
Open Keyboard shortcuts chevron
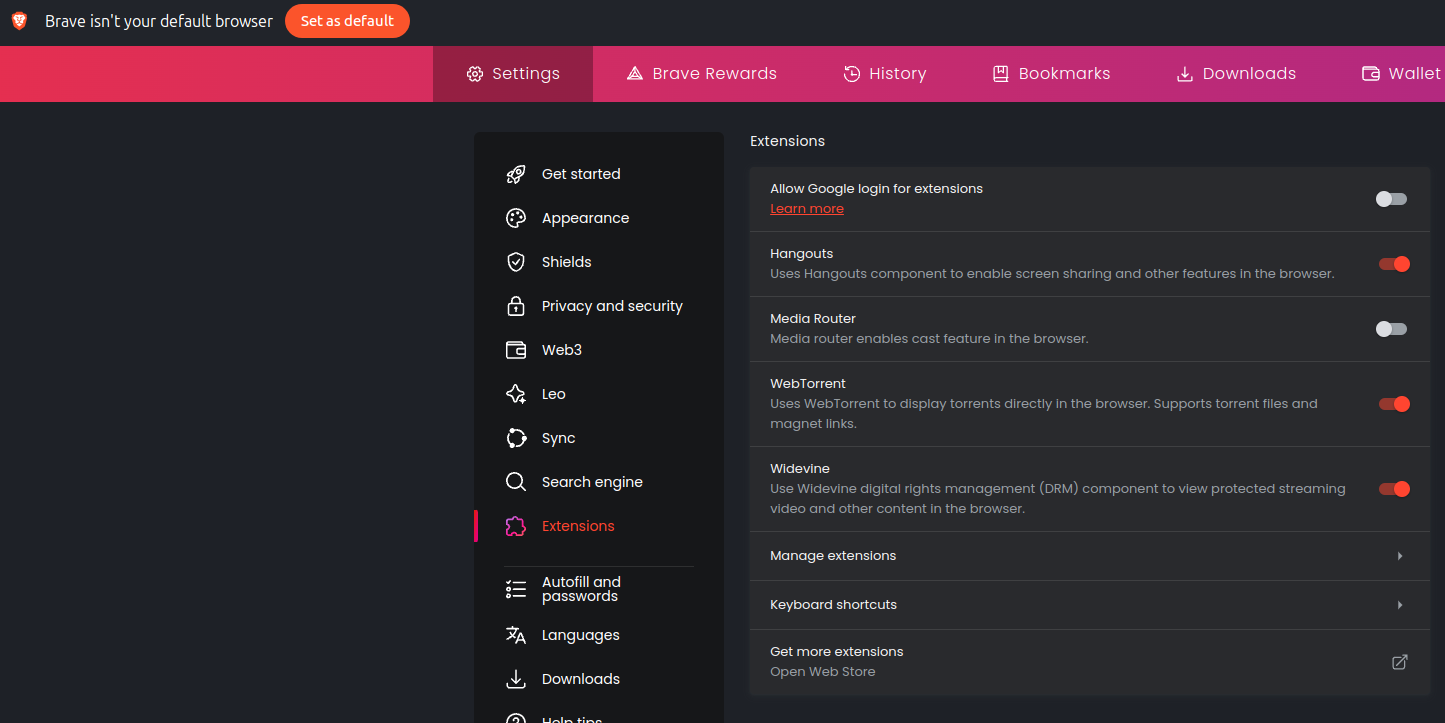[1400, 605]
